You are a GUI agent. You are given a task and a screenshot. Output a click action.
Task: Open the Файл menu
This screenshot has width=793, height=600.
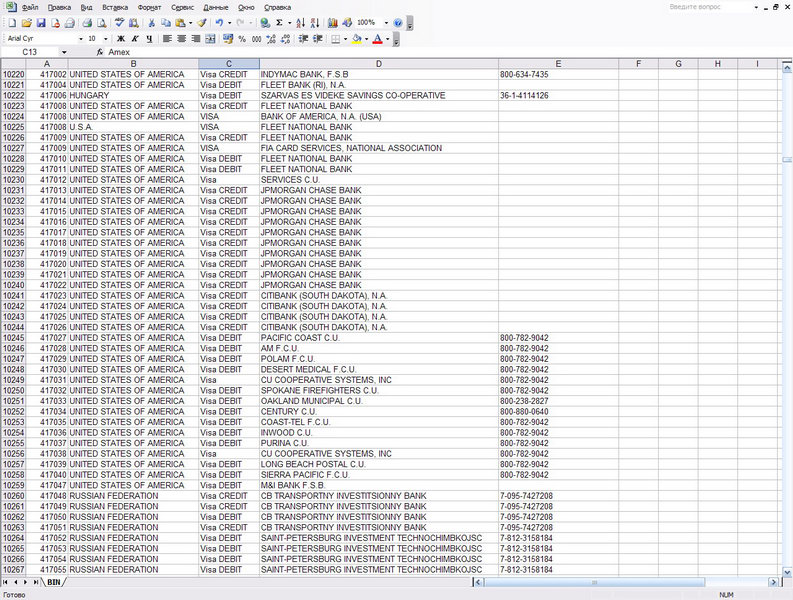tap(30, 8)
